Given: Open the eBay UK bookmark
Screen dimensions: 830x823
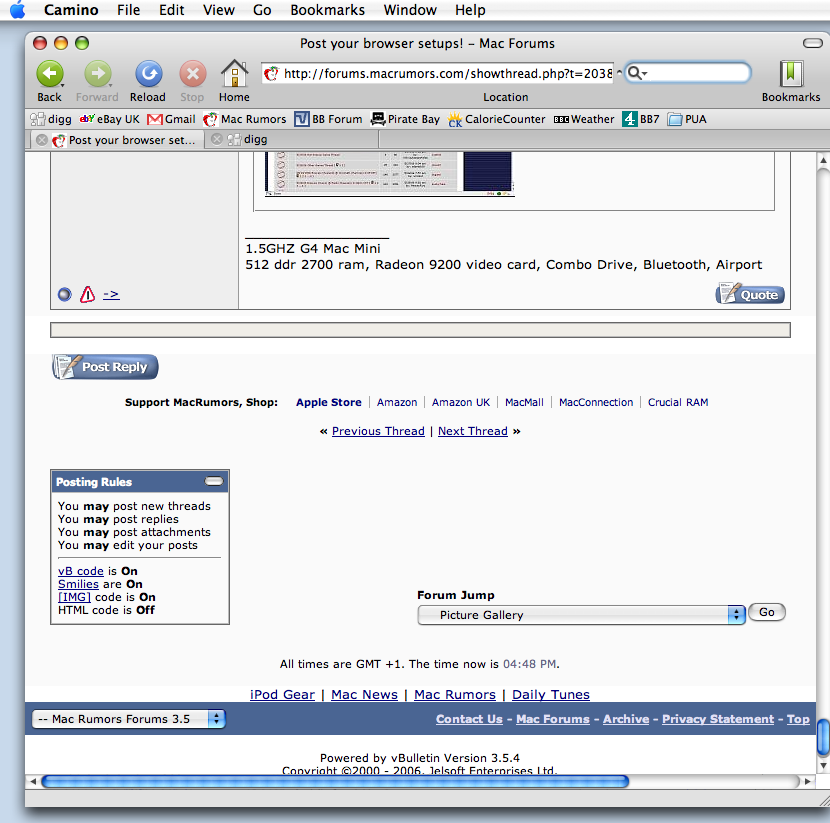Looking at the screenshot, I should [x=110, y=119].
